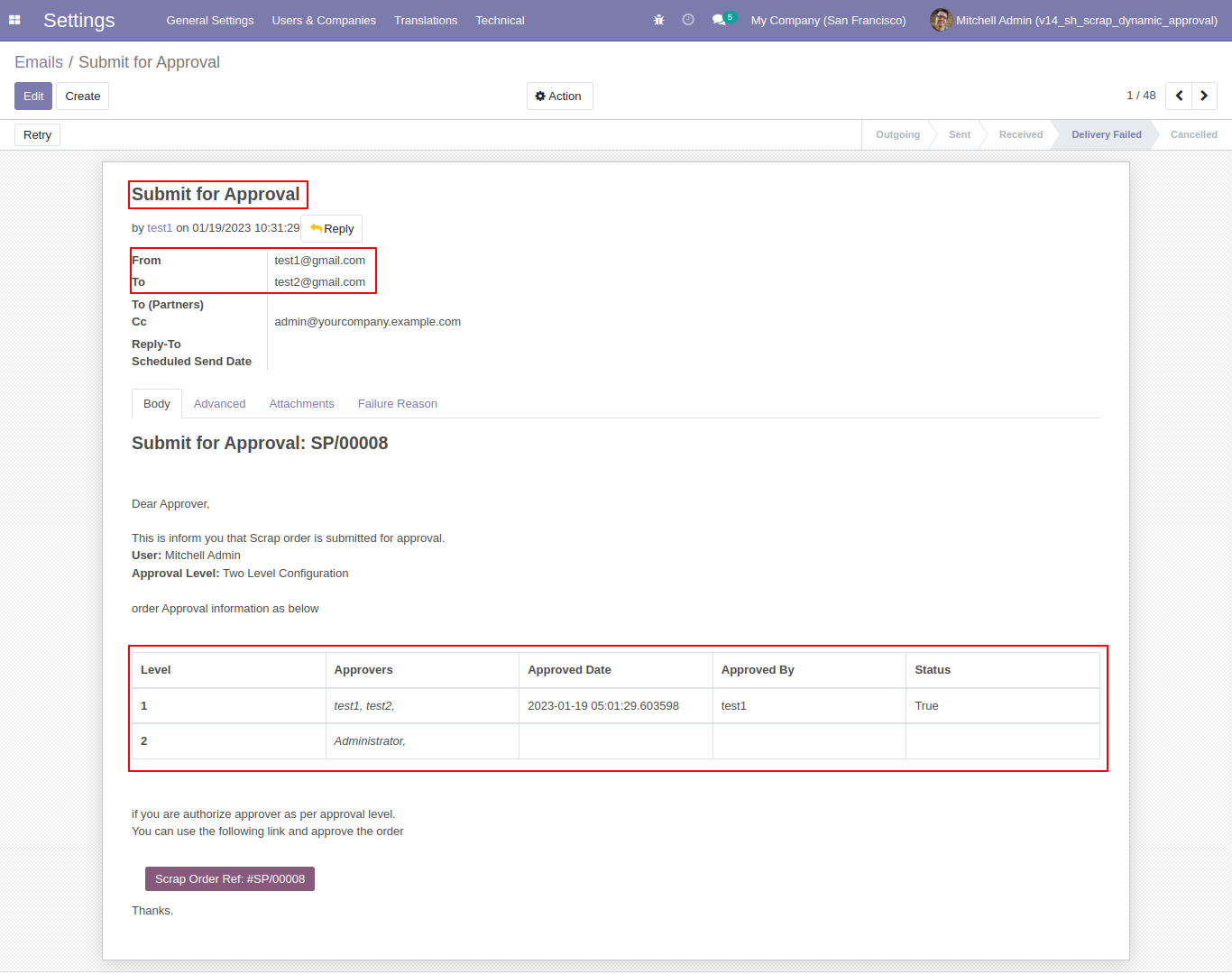Select the Sent status stage
The width and height of the screenshot is (1232, 974).
click(x=960, y=134)
